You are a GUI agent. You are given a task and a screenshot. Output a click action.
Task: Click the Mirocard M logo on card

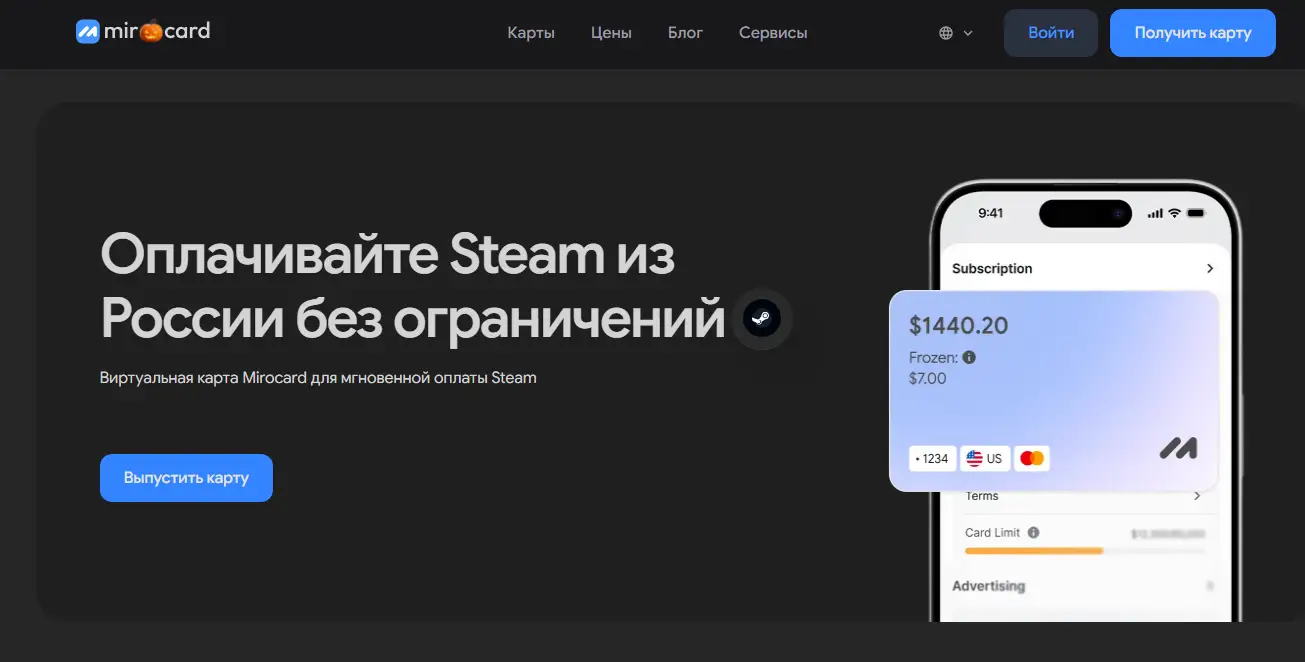pos(1178,448)
